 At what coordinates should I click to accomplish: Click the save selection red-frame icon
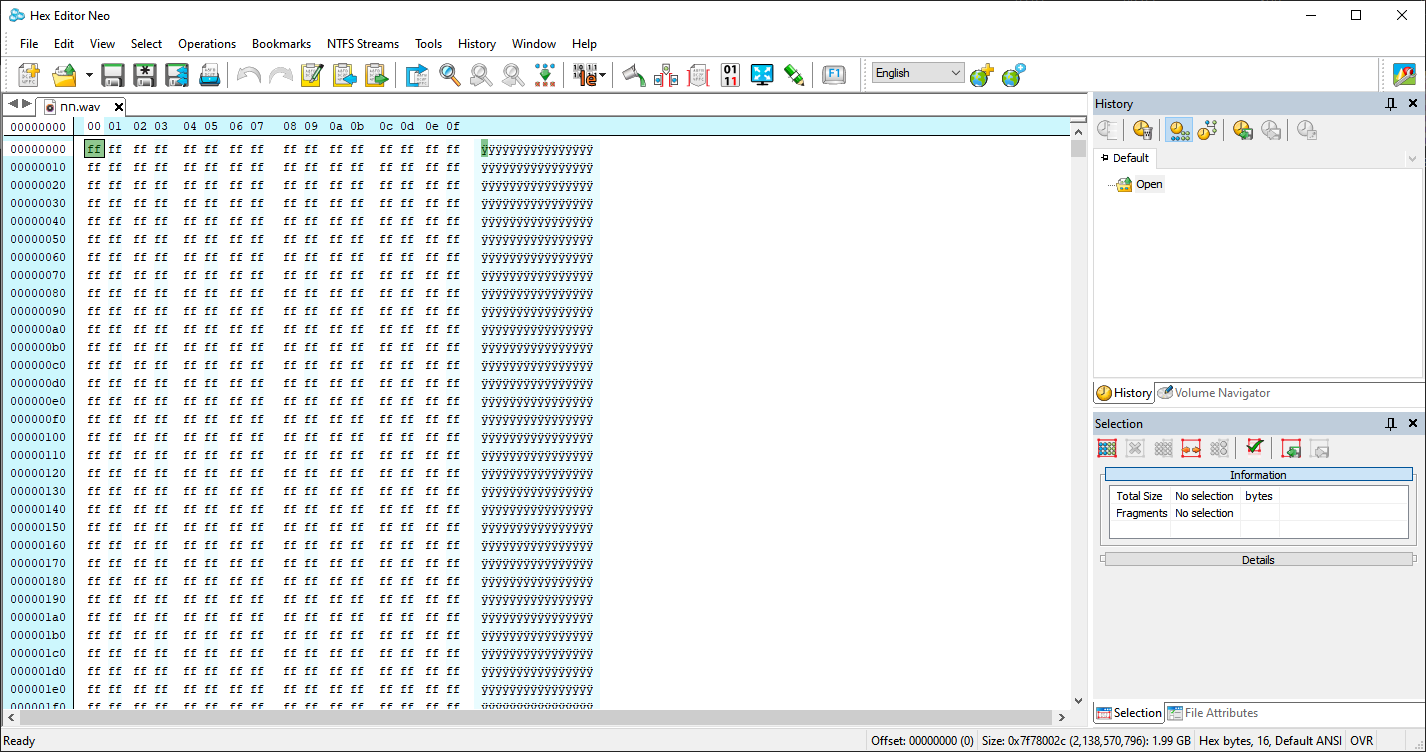coord(1291,449)
